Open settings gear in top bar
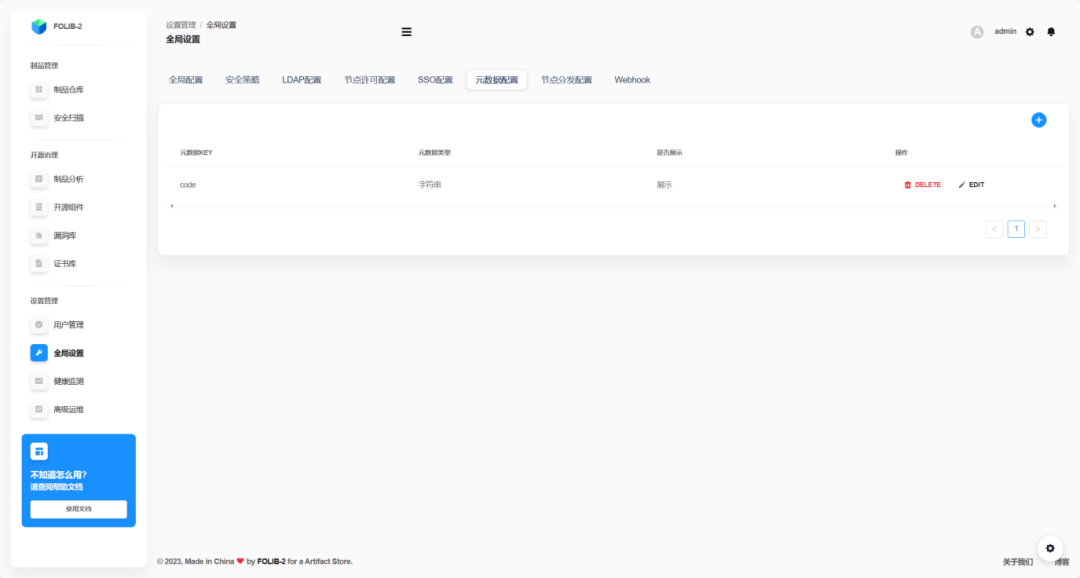Screen dimensions: 1080x578 (1030, 32)
